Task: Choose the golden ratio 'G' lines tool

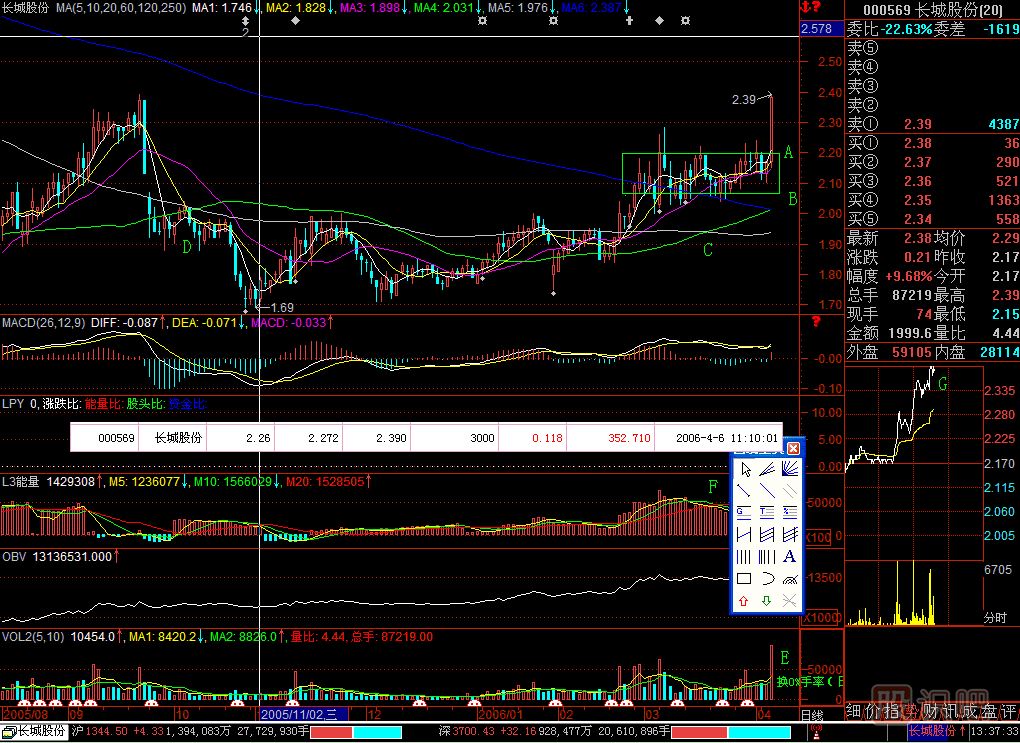Action: pos(744,512)
